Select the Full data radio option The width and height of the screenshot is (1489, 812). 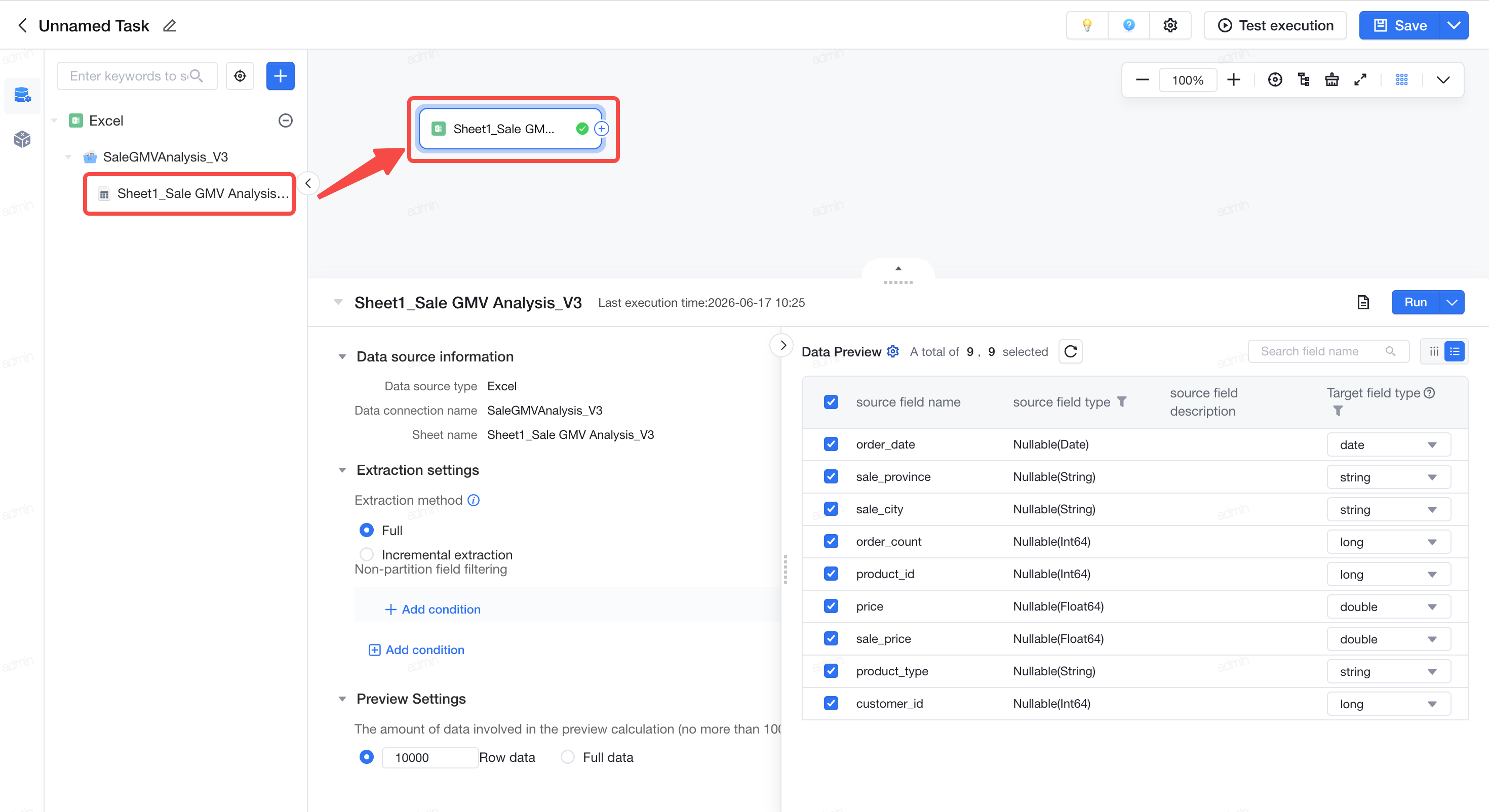(568, 757)
